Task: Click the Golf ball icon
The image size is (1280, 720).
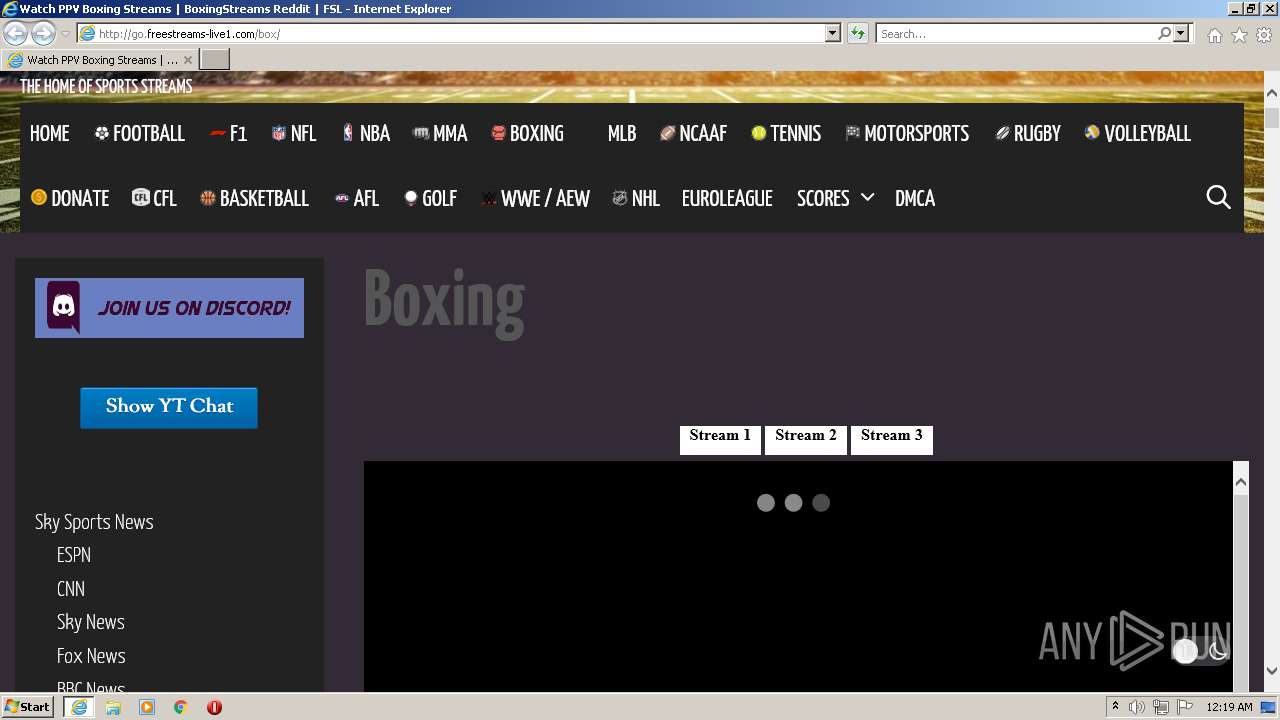Action: click(x=410, y=198)
